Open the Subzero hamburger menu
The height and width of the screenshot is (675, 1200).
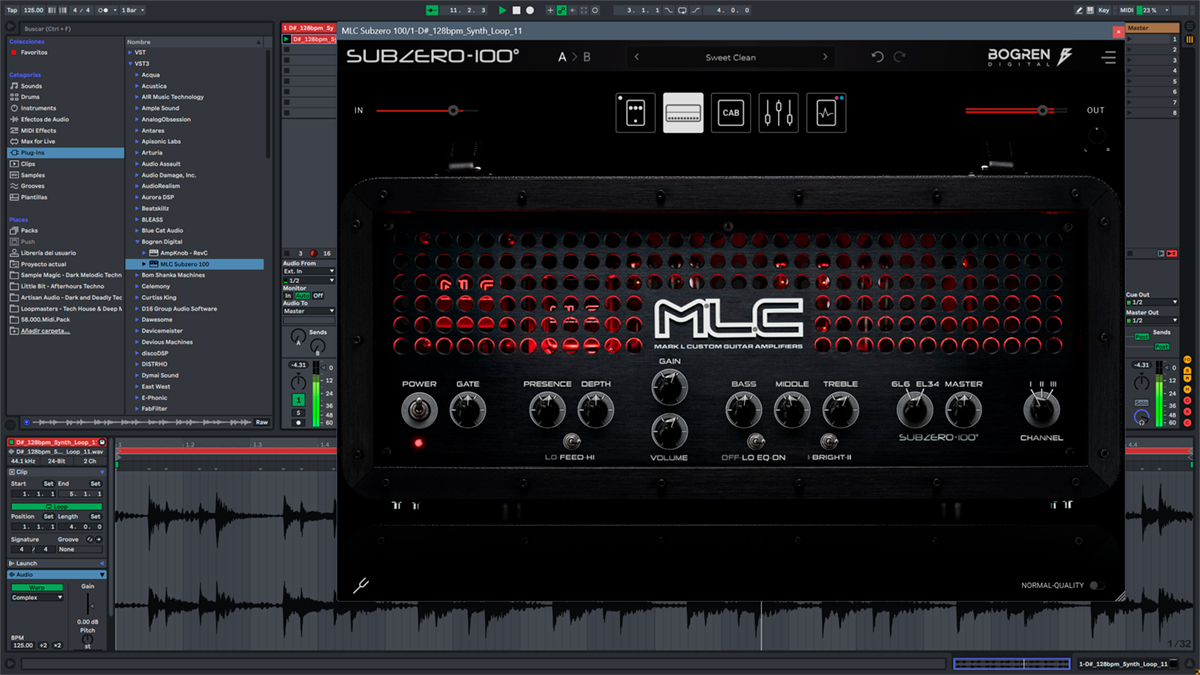tap(1108, 58)
